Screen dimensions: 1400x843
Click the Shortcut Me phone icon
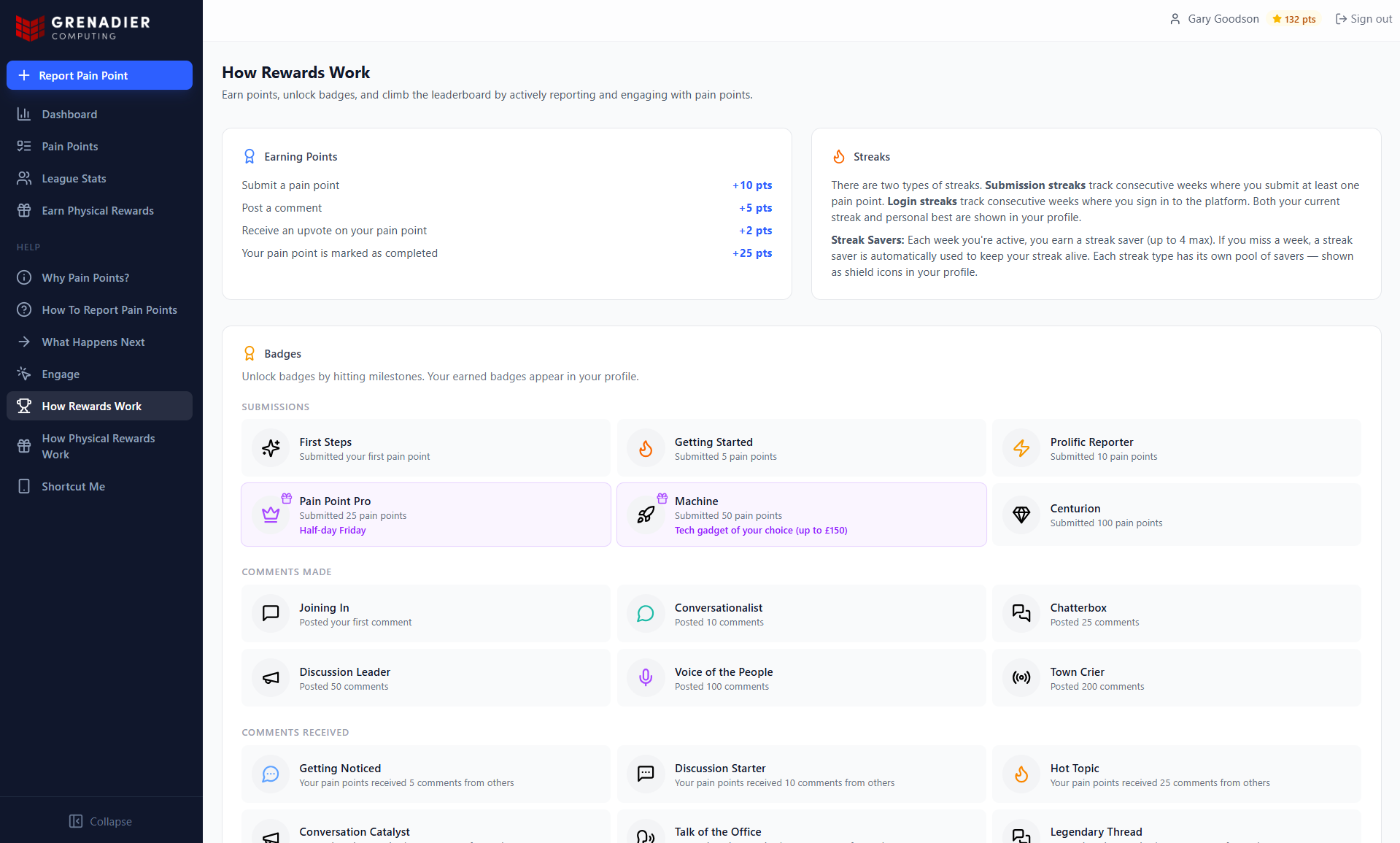point(24,486)
